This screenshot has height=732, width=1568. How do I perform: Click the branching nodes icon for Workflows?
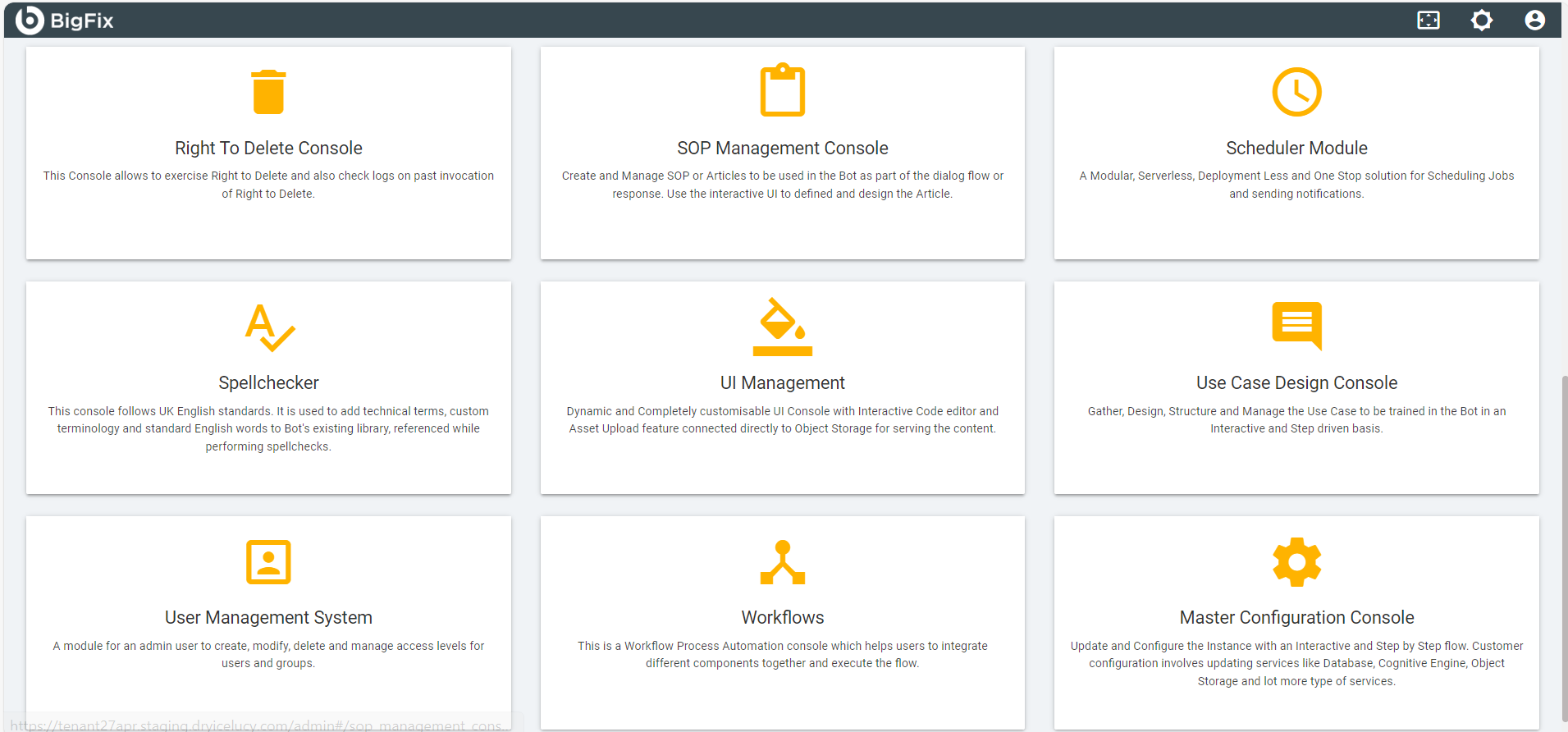point(783,562)
